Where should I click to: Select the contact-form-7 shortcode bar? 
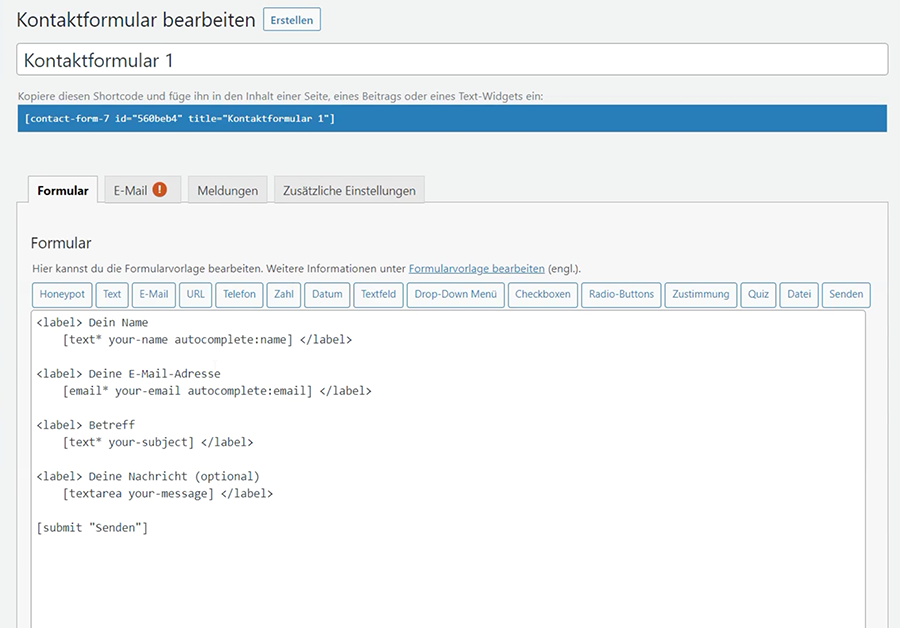452,119
